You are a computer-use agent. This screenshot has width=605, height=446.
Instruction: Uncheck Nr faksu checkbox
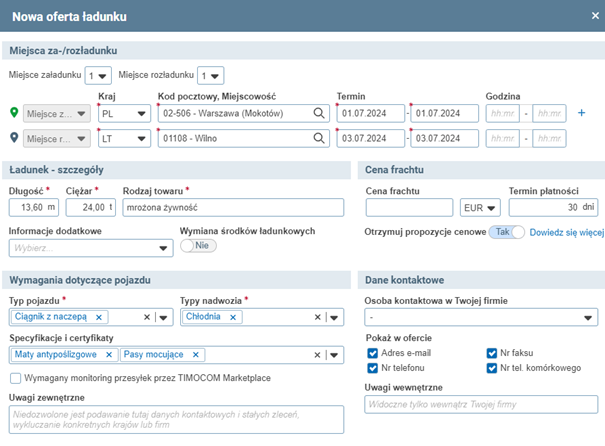pos(492,353)
